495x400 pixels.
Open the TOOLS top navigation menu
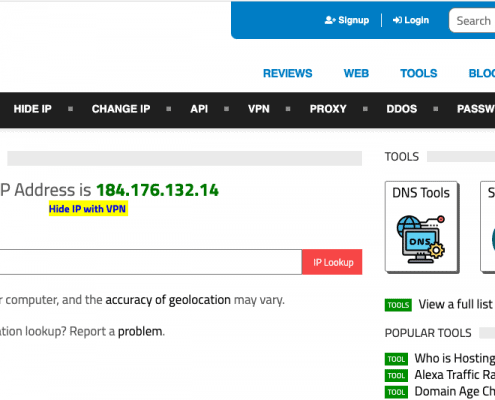(x=419, y=73)
